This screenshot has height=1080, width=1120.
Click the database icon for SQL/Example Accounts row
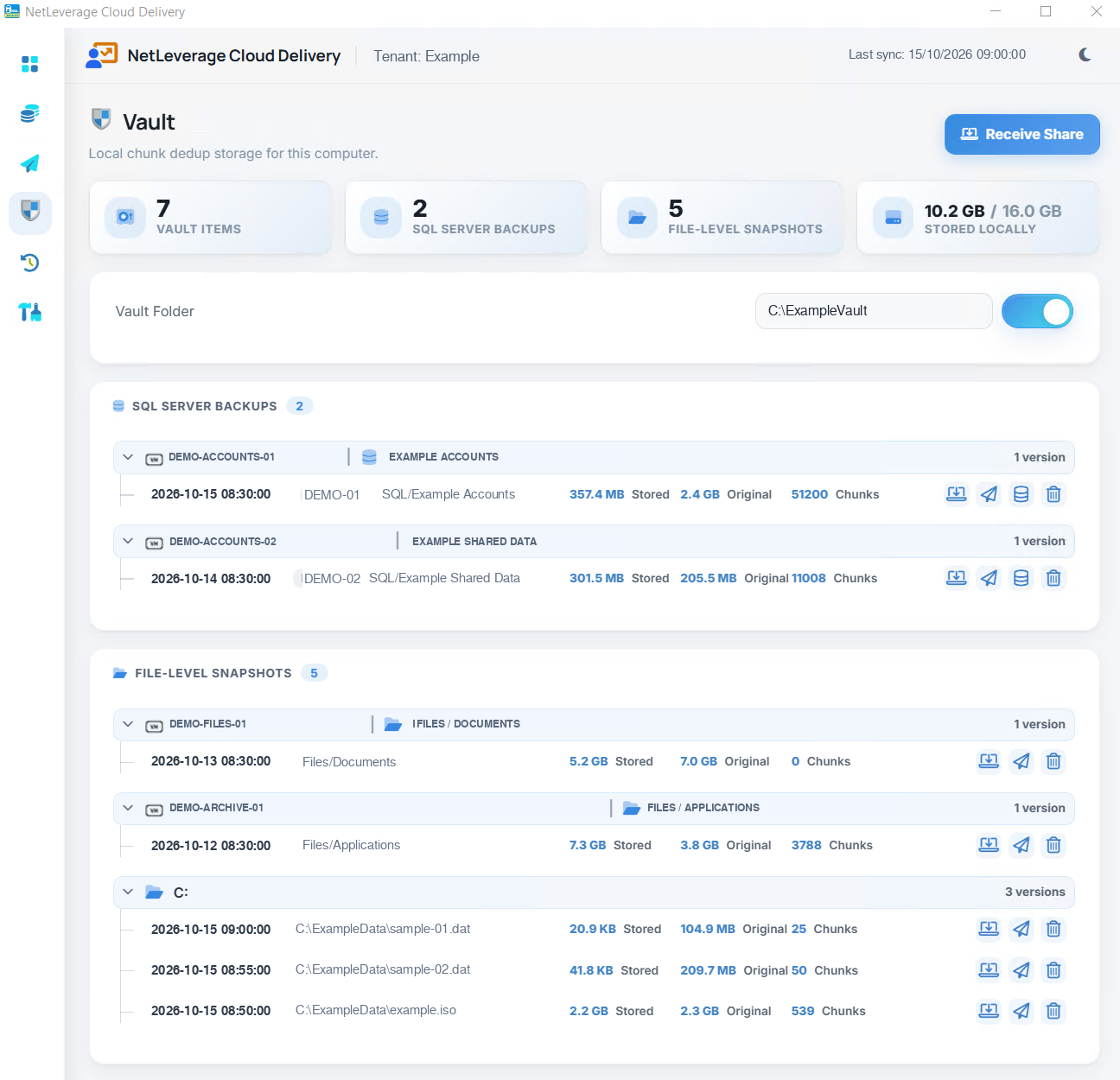1021,494
